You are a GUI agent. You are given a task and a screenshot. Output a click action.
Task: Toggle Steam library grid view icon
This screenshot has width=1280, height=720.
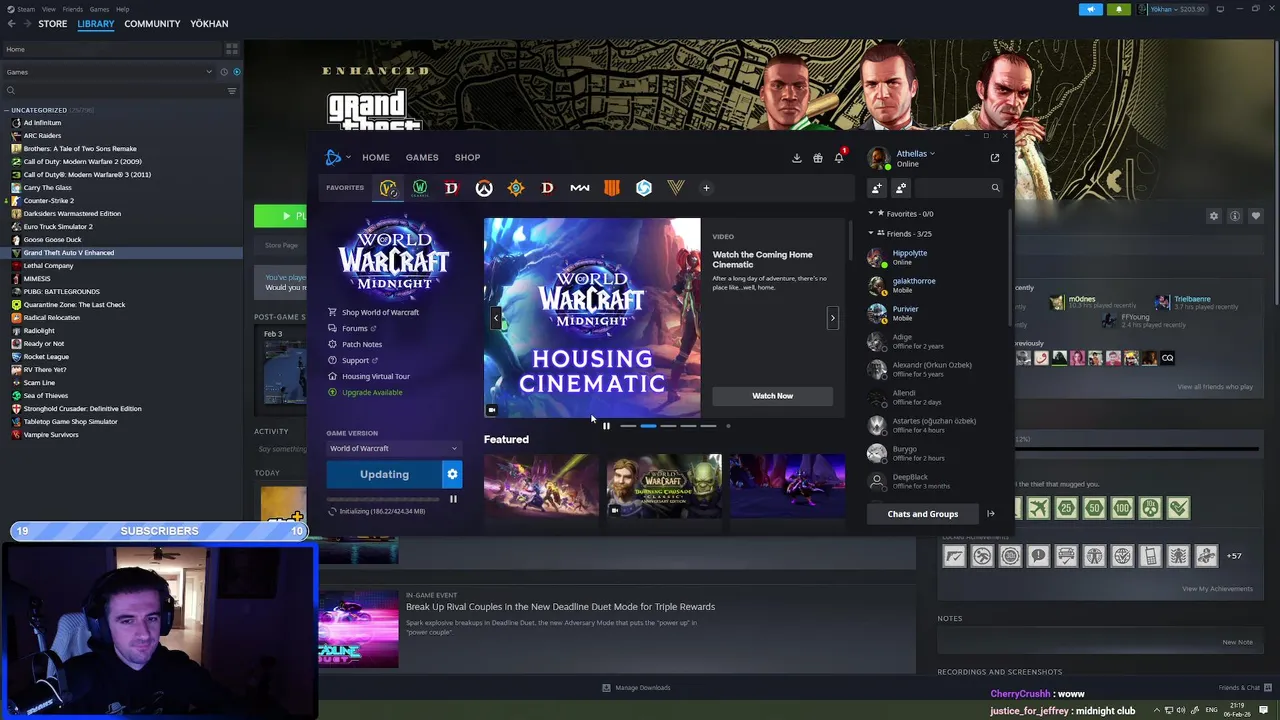232,49
